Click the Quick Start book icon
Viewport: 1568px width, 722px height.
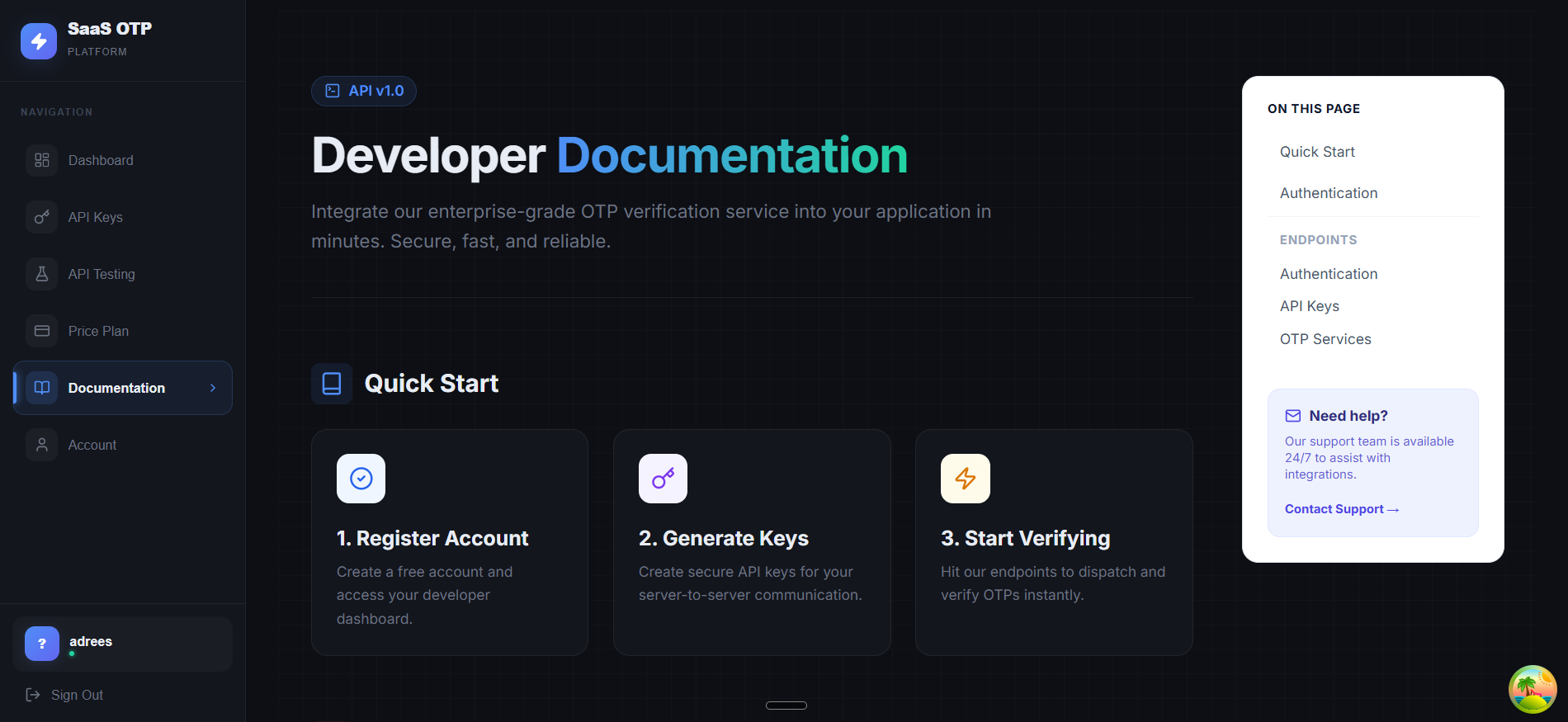point(332,384)
